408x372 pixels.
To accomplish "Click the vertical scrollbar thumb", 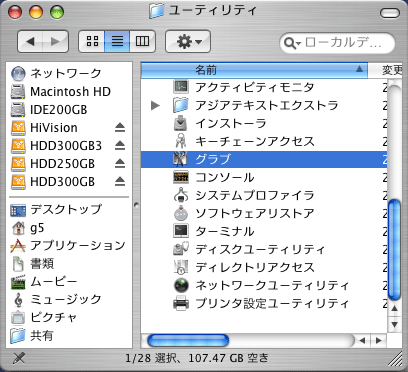I will coord(394,249).
